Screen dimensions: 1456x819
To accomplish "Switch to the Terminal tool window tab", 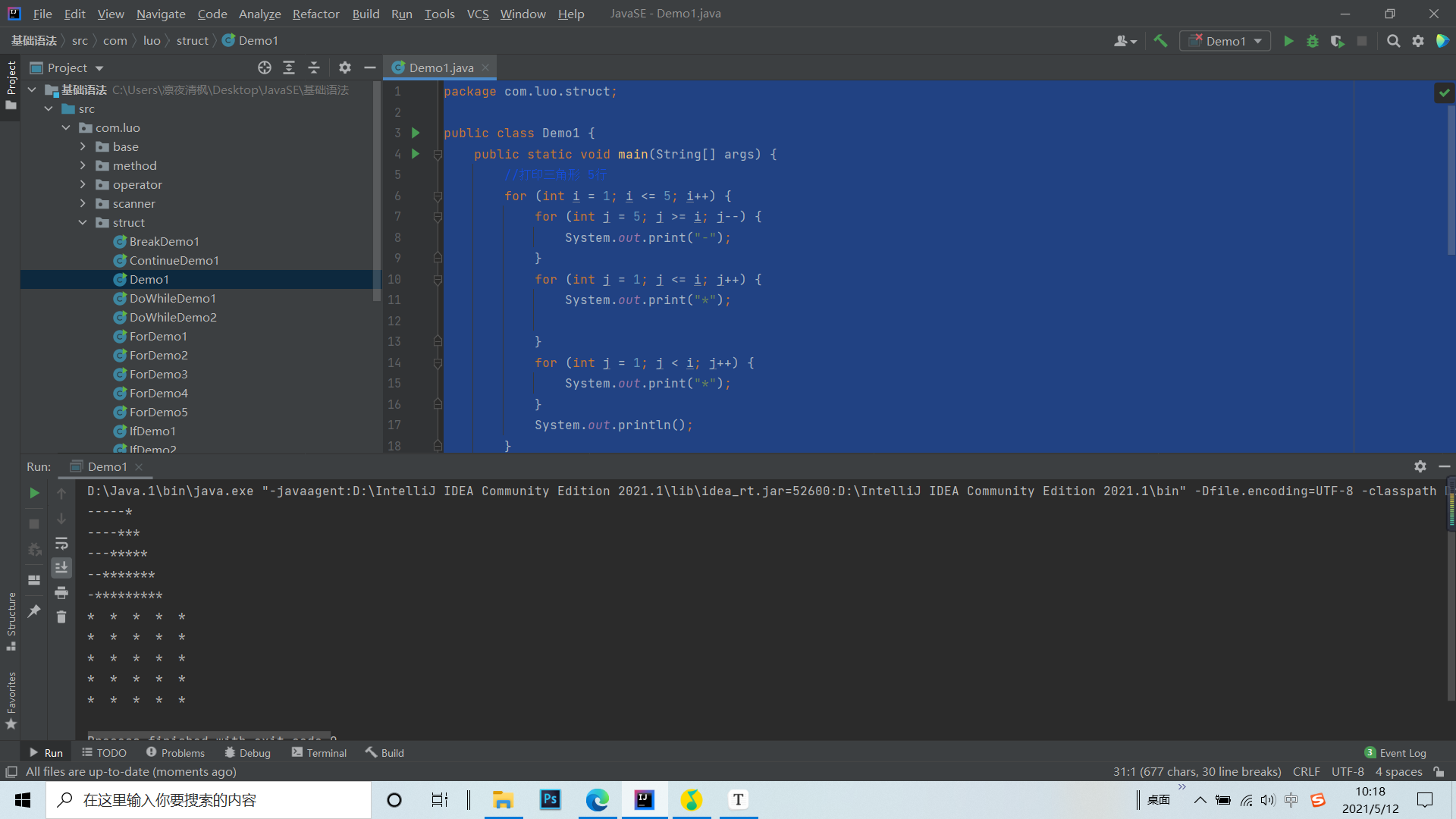I will 318,752.
